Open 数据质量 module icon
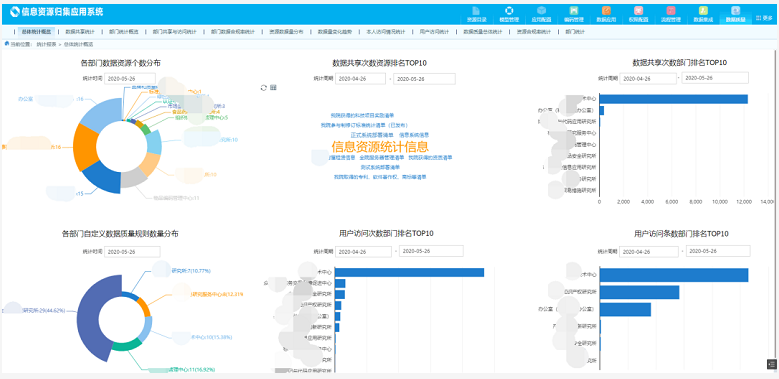 [x=736, y=10]
